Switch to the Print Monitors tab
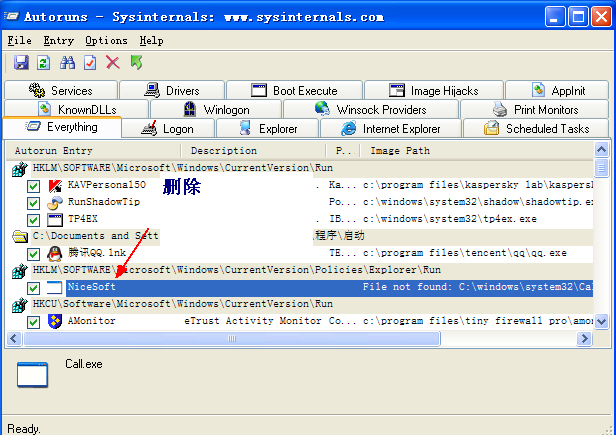This screenshot has width=616, height=435. coord(535,109)
